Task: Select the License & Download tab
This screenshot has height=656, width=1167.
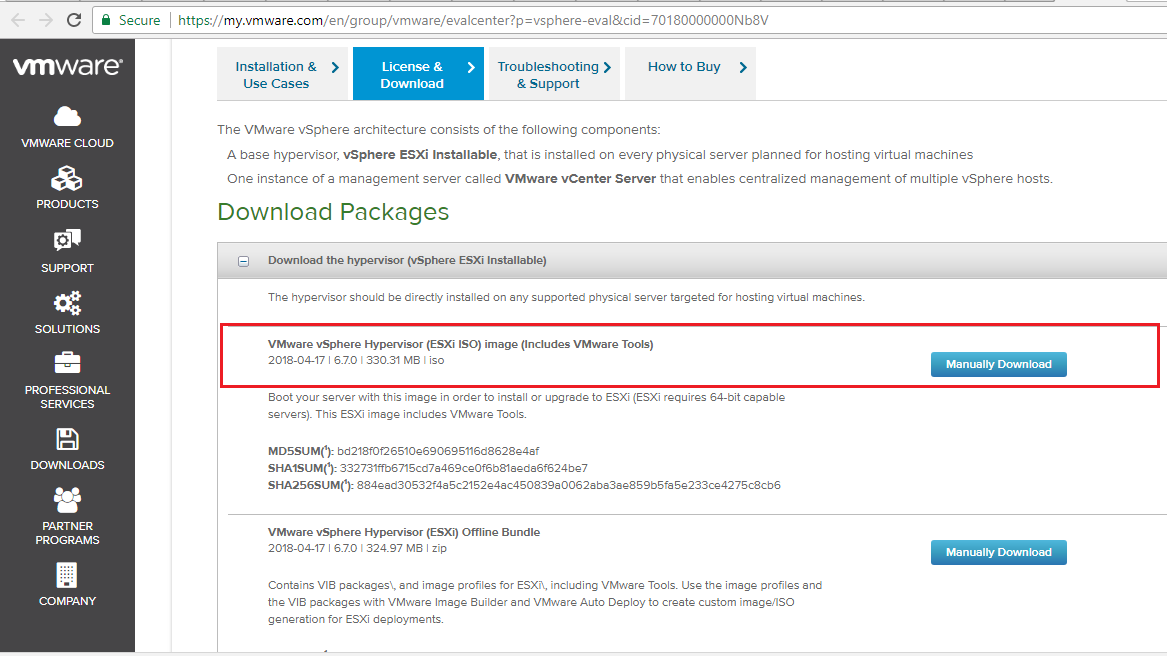Action: click(418, 74)
